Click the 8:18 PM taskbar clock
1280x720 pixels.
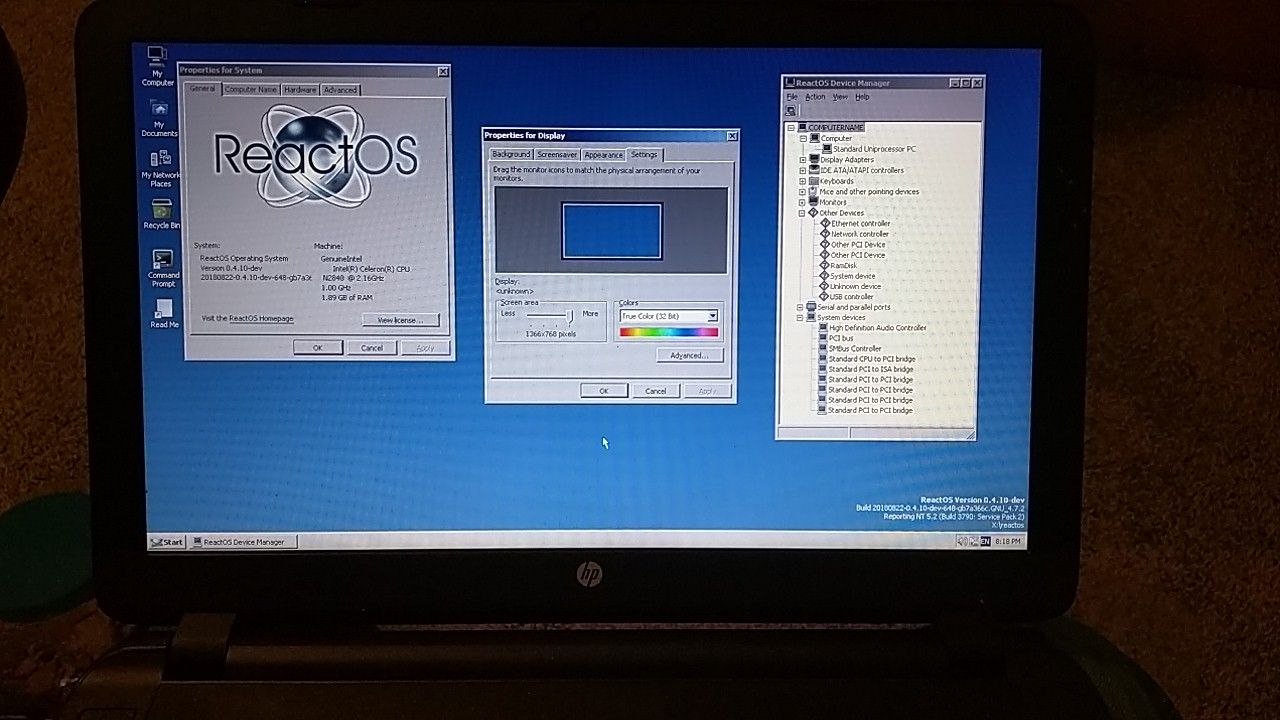tap(1008, 541)
